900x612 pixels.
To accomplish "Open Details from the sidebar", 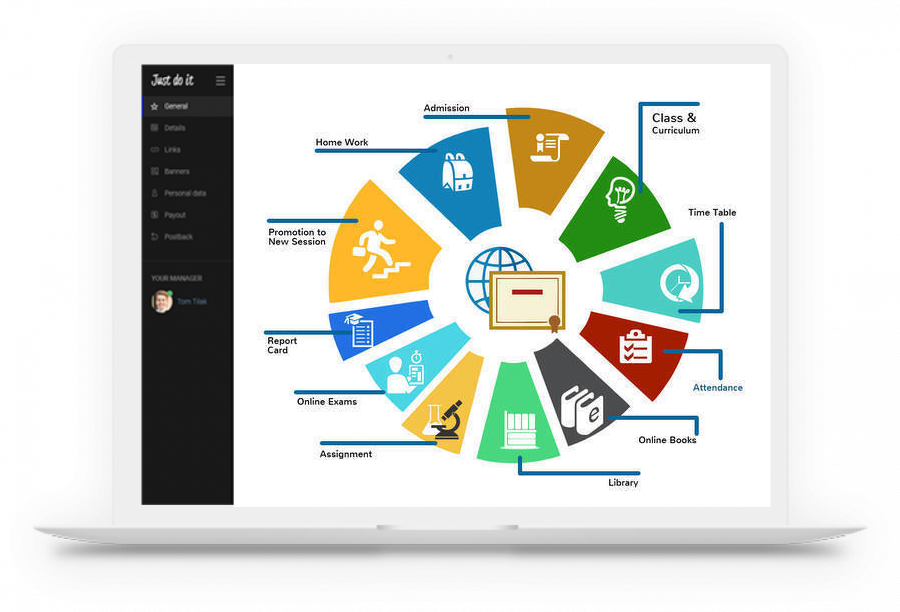I will click(x=174, y=128).
